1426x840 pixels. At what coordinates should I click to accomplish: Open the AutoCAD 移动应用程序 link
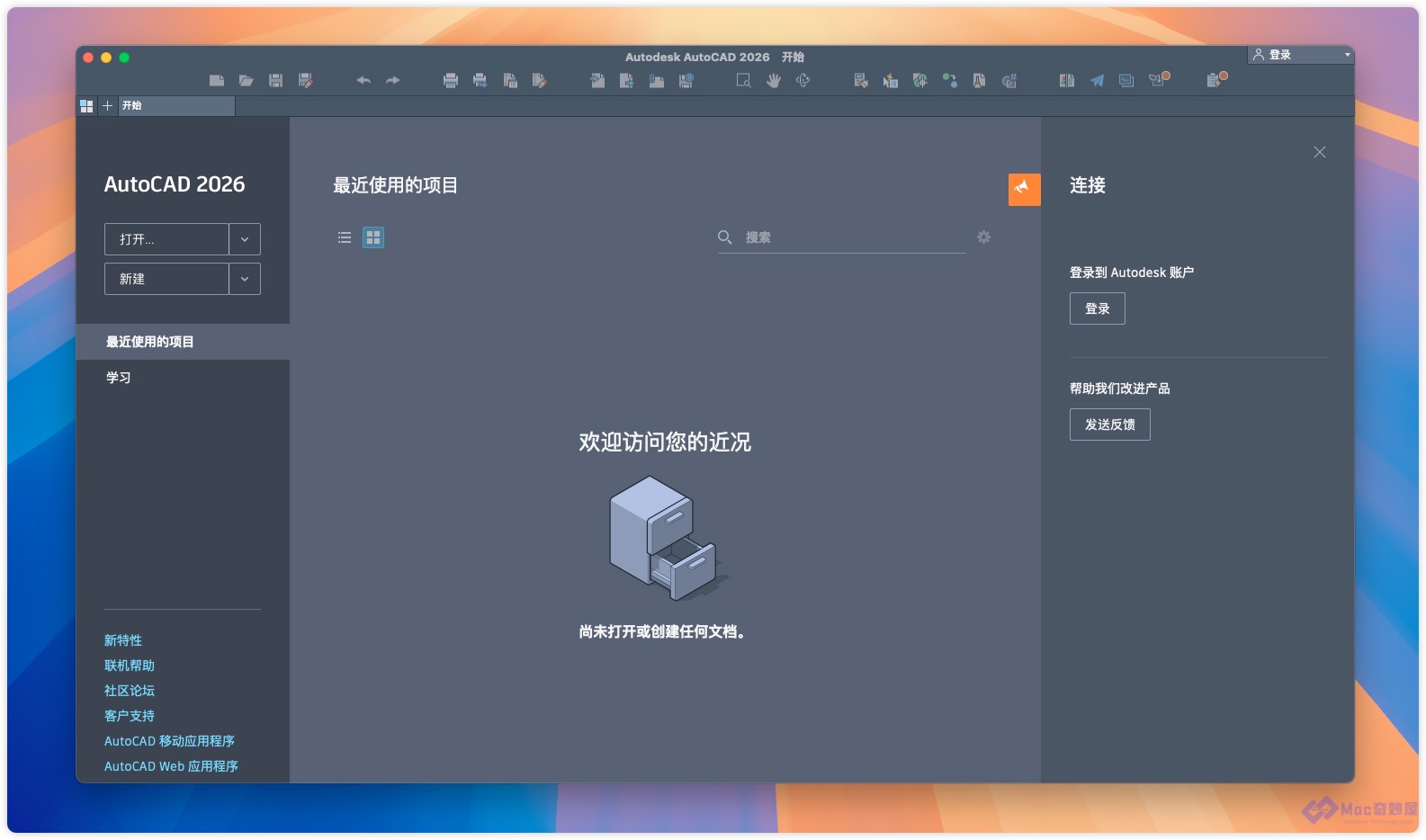pos(169,741)
